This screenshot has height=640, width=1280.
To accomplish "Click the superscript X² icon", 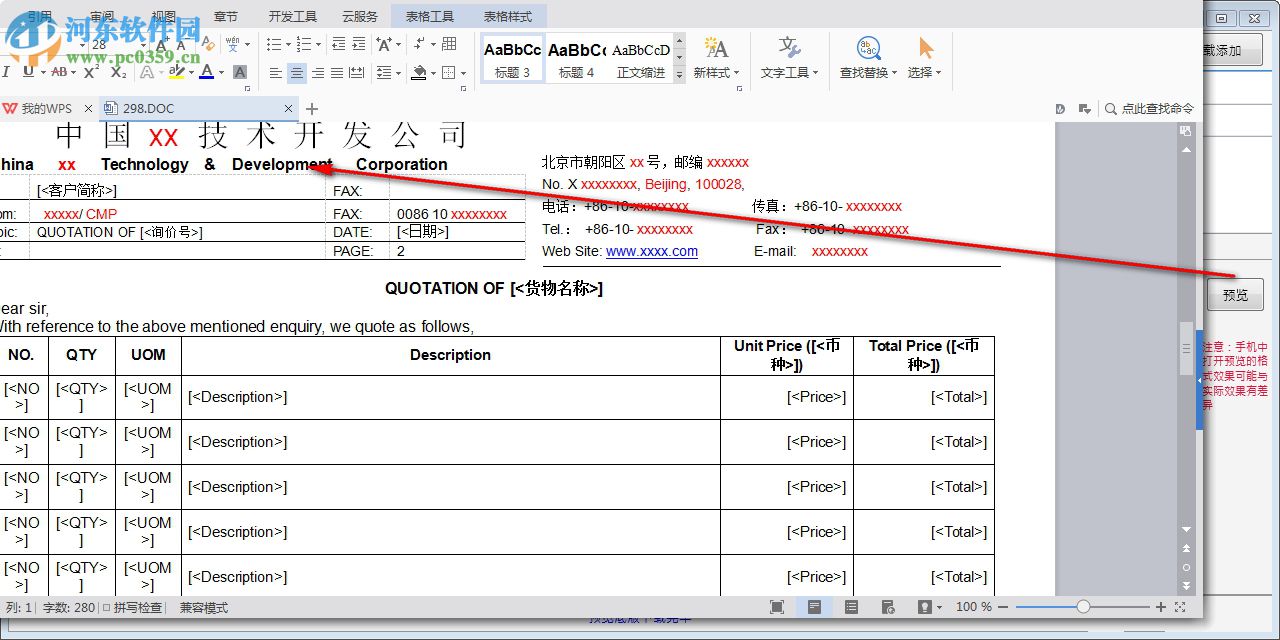I will click(91, 72).
